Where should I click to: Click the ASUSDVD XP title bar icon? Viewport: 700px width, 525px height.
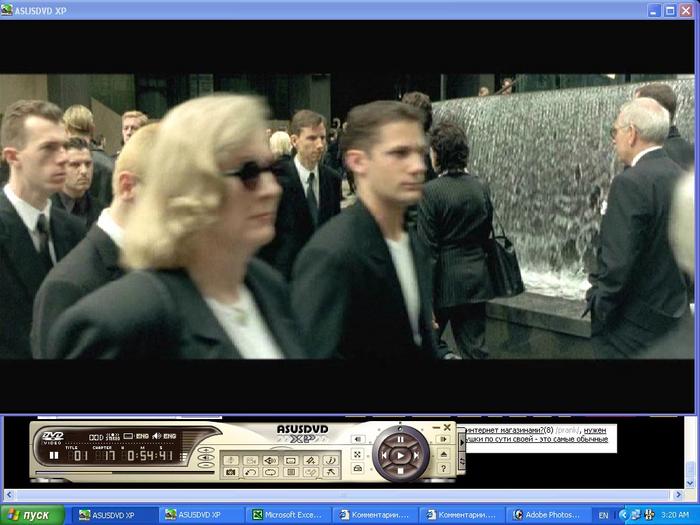pyautogui.click(x=6, y=10)
